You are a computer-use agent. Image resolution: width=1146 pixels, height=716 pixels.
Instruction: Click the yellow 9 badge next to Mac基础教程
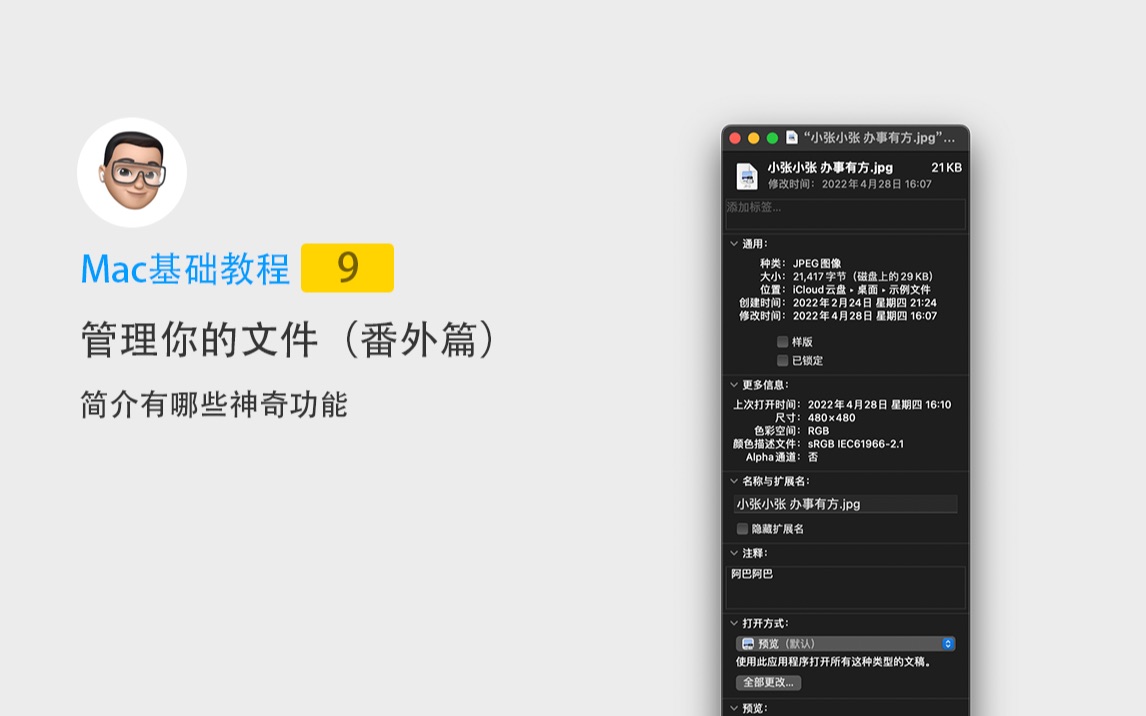tap(347, 268)
